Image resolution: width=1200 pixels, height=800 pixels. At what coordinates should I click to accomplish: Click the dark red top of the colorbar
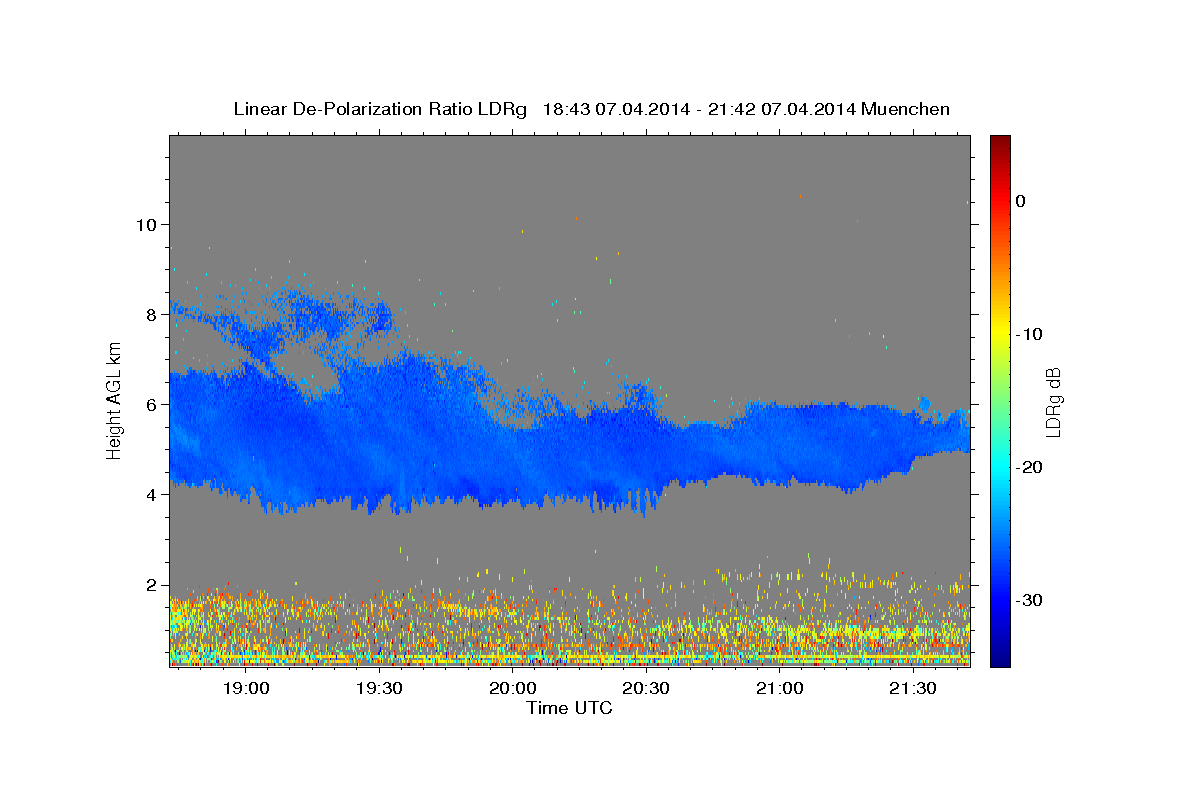pos(1000,142)
